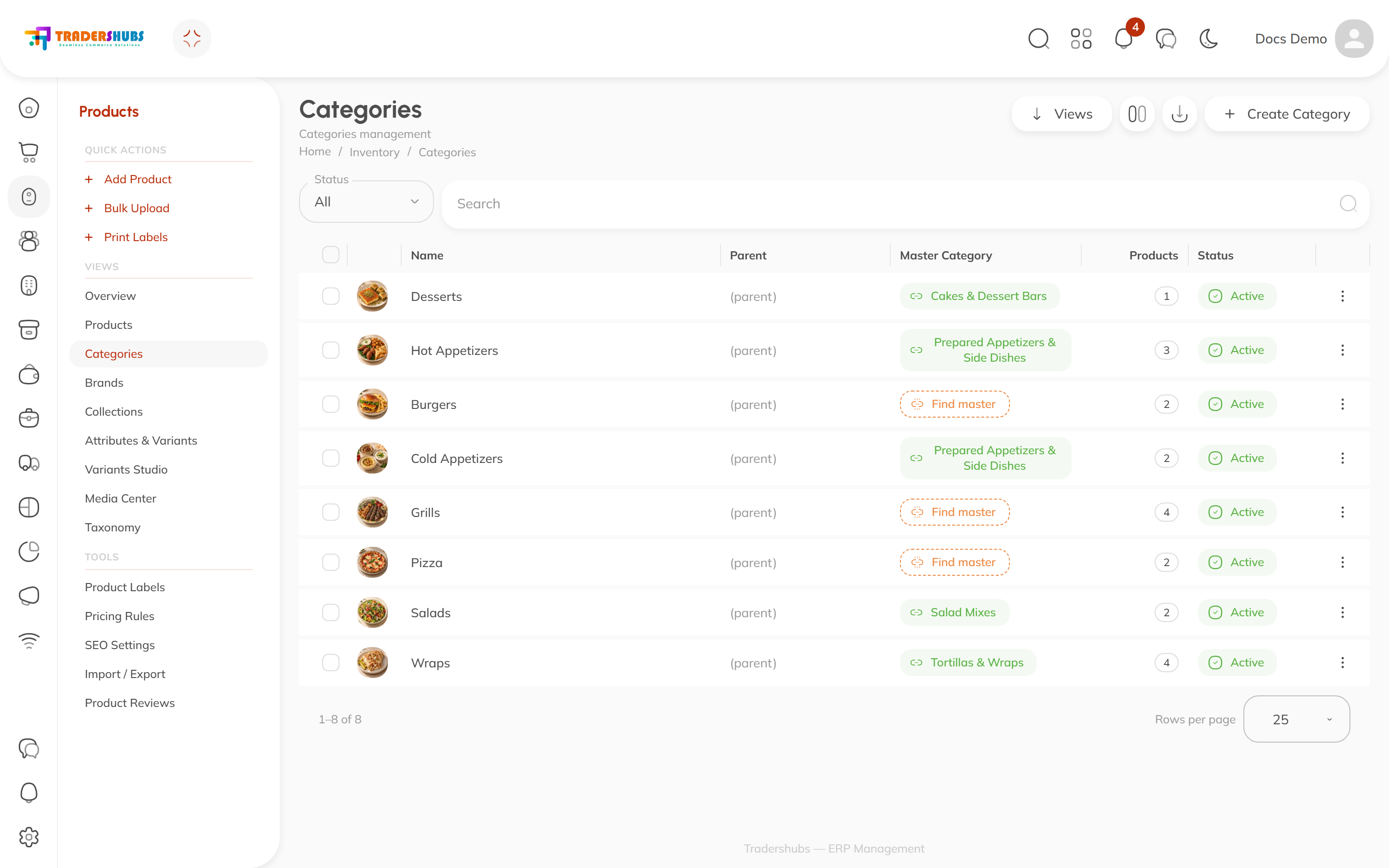Open row actions menu for Wraps
The width and height of the screenshot is (1389, 868).
1343,663
